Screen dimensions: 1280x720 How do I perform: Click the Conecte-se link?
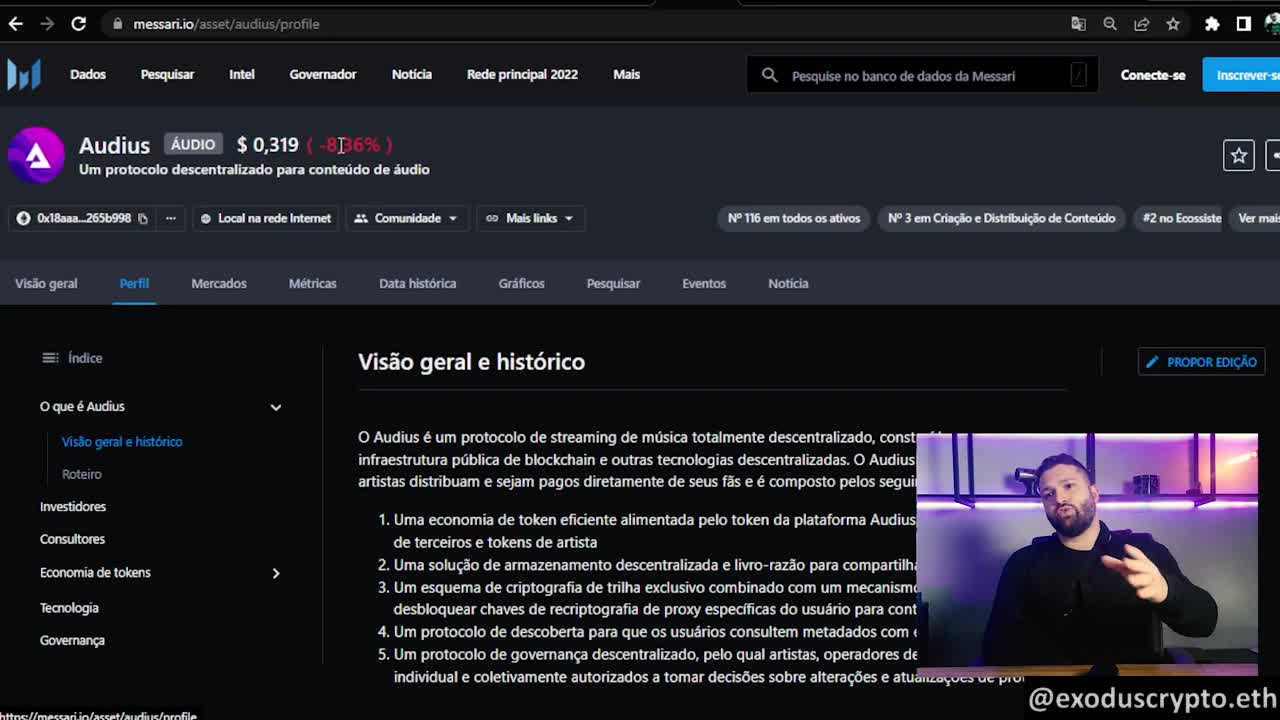tap(1153, 75)
